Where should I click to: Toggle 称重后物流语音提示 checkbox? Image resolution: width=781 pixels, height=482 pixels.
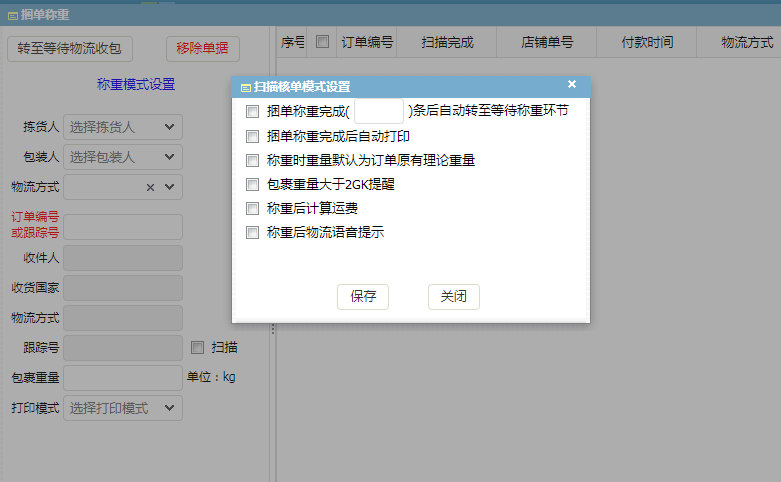pyautogui.click(x=253, y=232)
